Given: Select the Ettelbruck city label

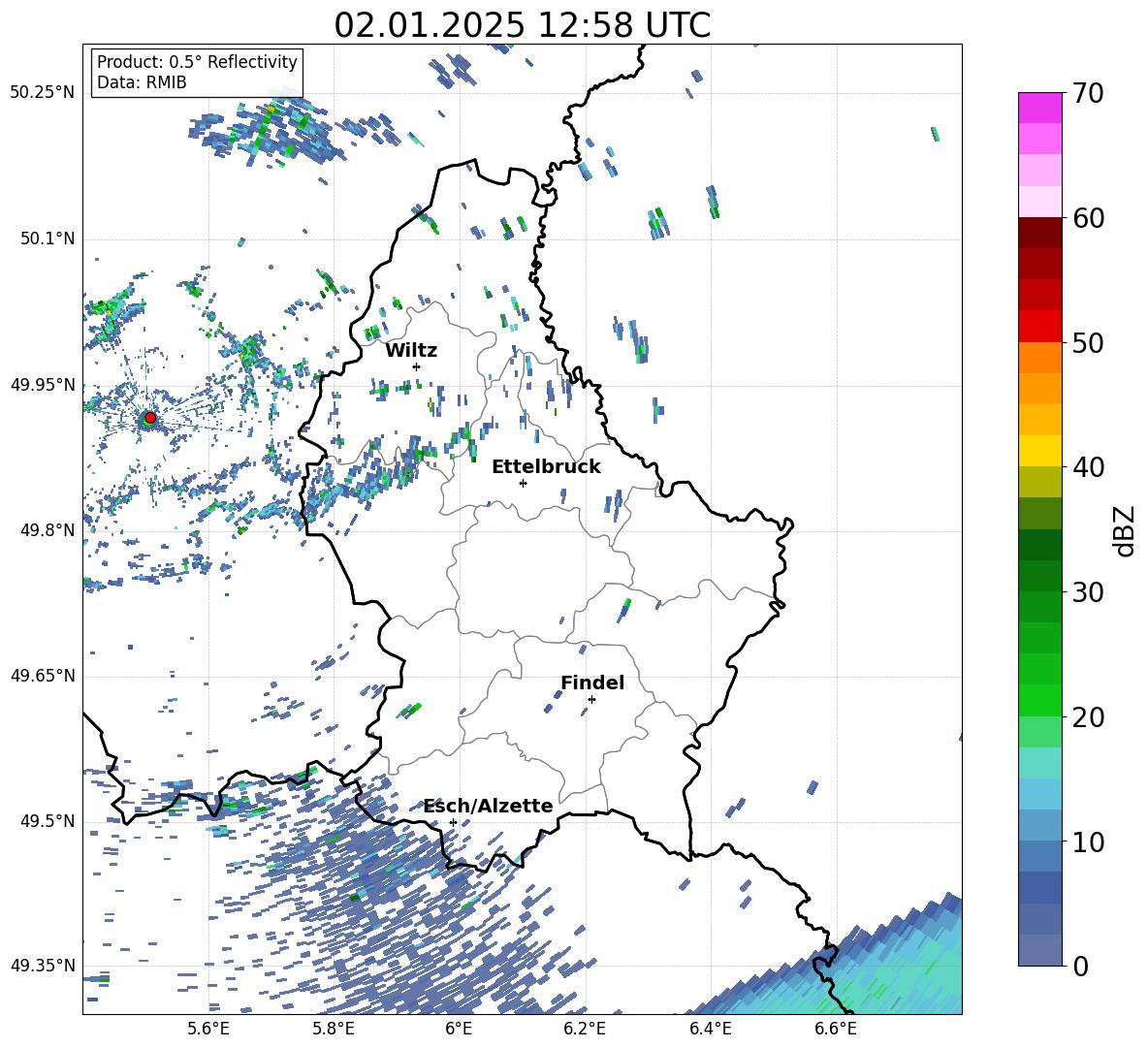Looking at the screenshot, I should coord(546,467).
